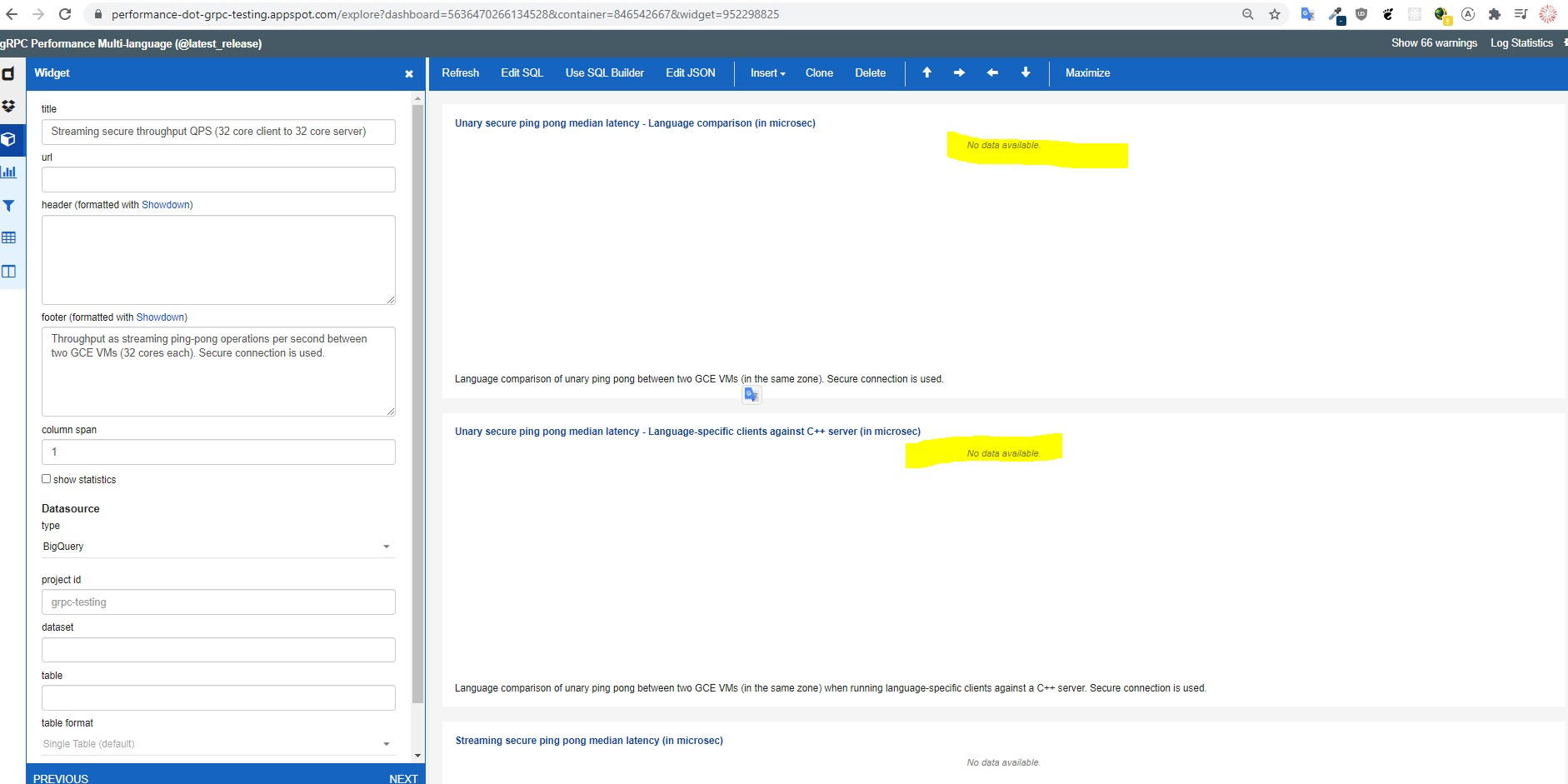Viewport: 1568px width, 784px height.
Task: Open the dashboard icon in left sidebar
Action: click(x=8, y=73)
